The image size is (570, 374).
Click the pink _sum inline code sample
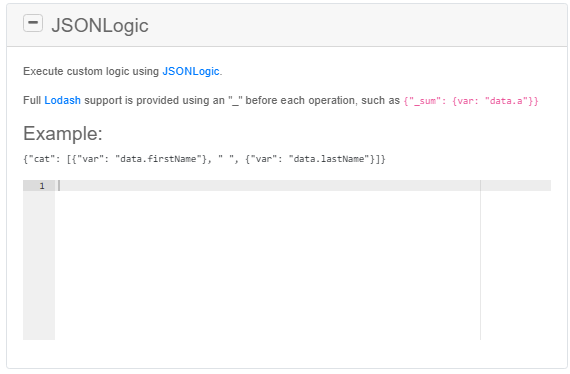471,101
